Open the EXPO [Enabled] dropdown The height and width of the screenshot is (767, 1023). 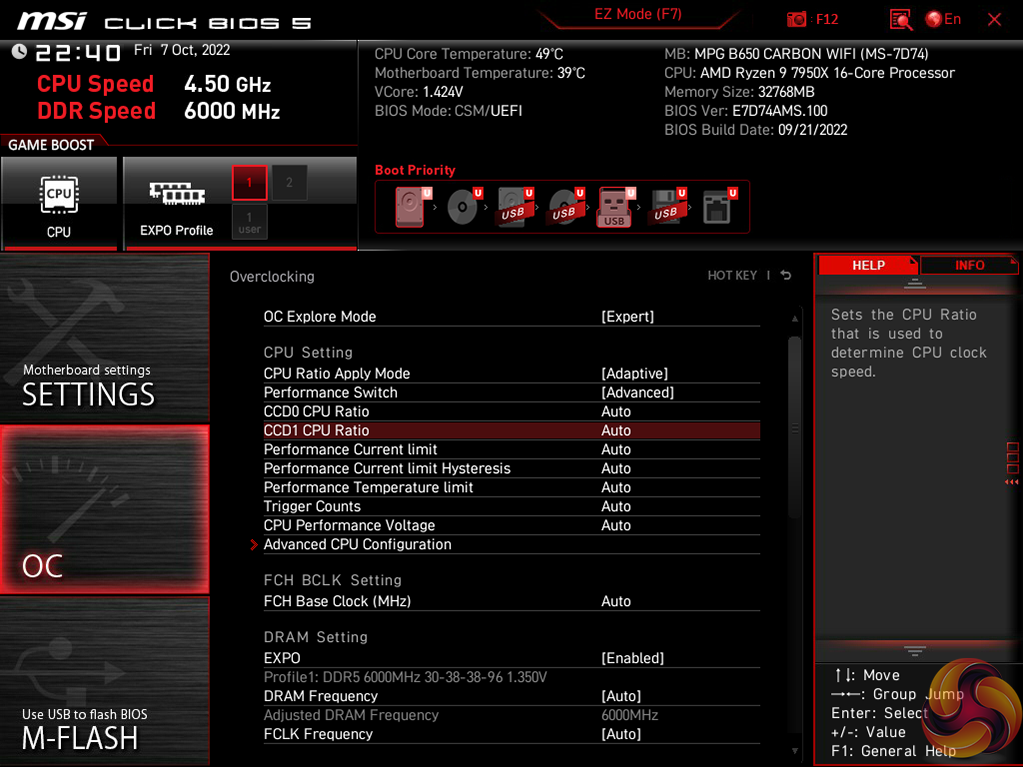point(632,659)
